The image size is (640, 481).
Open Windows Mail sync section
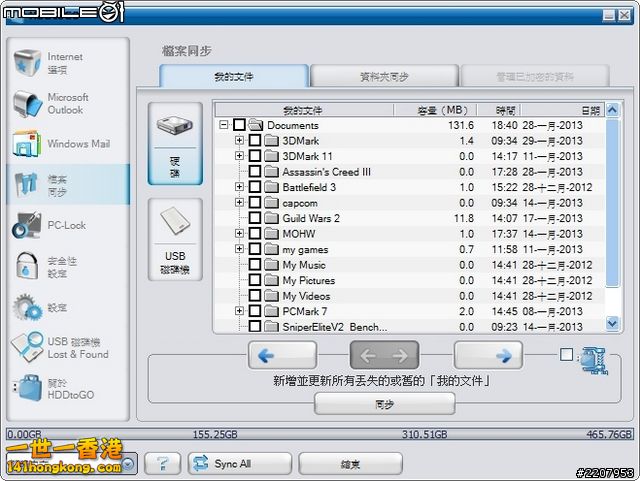click(x=27, y=144)
